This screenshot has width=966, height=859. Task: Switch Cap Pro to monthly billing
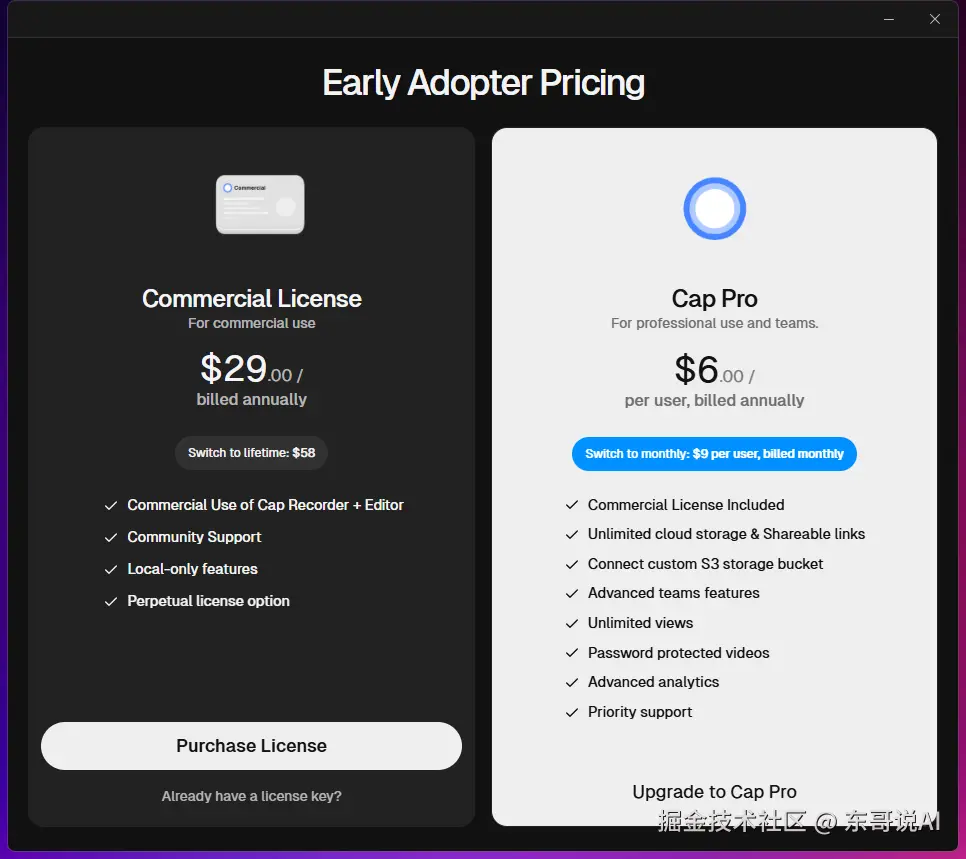pos(714,454)
